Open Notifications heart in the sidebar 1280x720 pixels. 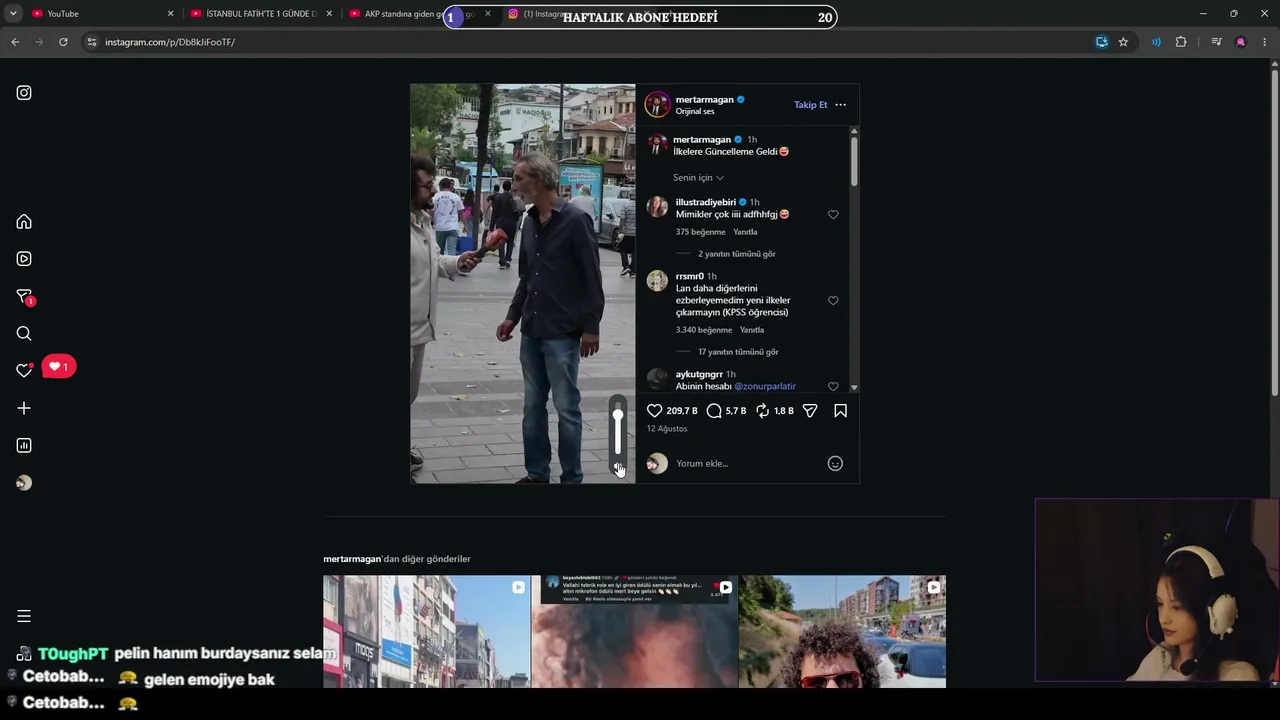pos(24,370)
